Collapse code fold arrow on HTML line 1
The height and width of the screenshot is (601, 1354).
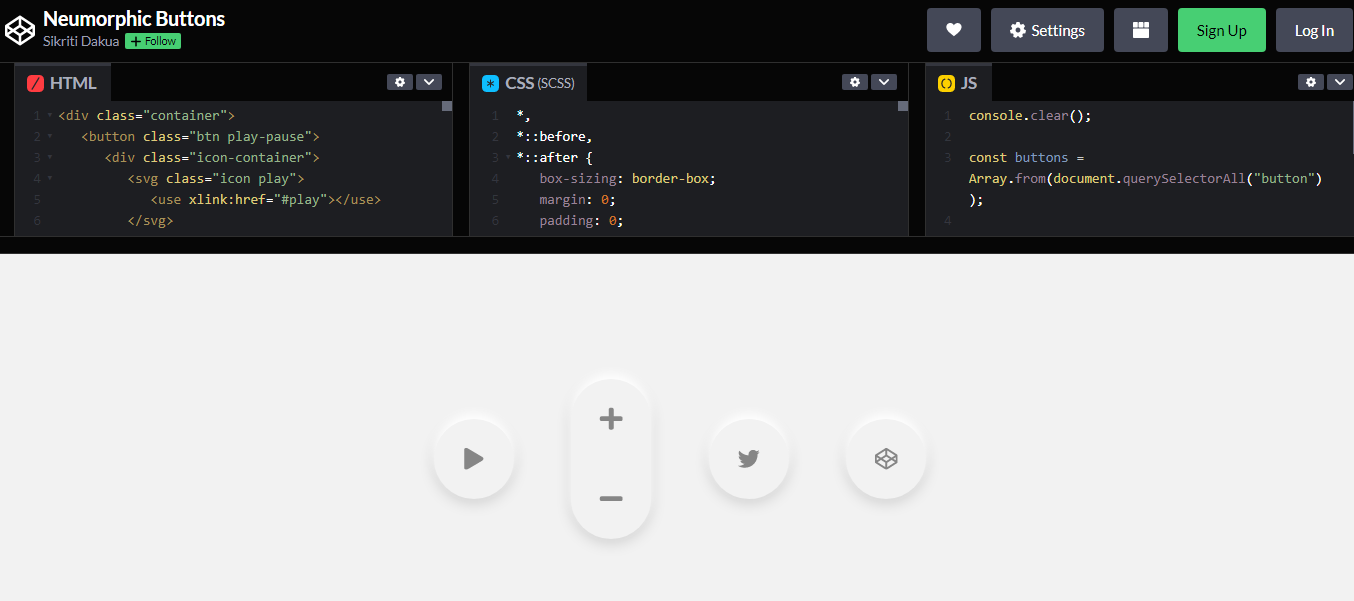[x=50, y=116]
